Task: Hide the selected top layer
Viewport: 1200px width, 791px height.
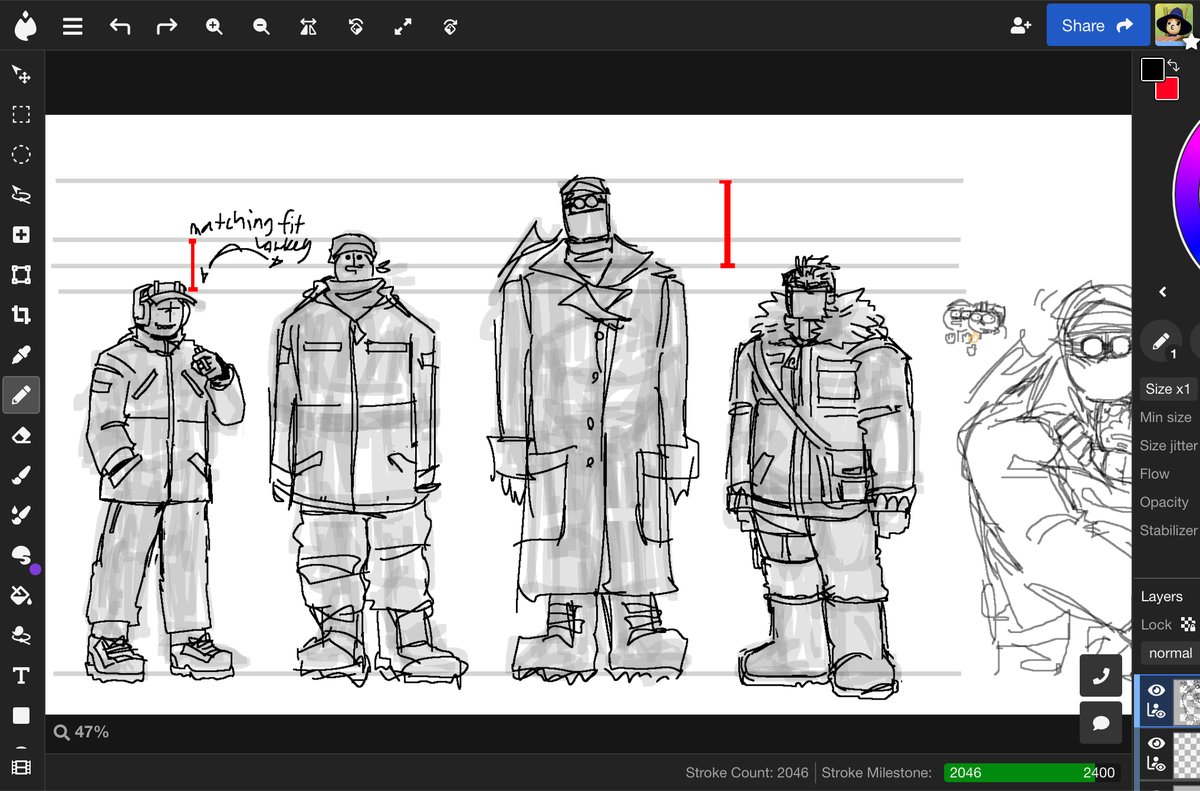Action: 1156,690
